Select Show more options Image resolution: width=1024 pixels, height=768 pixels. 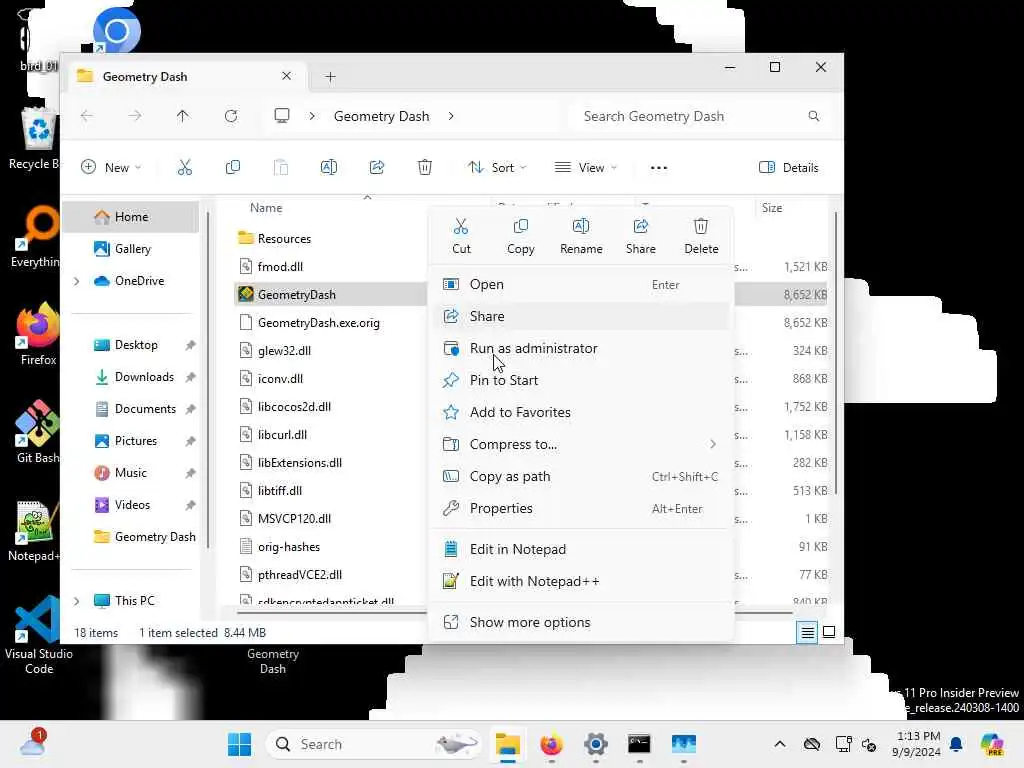pyautogui.click(x=581, y=622)
